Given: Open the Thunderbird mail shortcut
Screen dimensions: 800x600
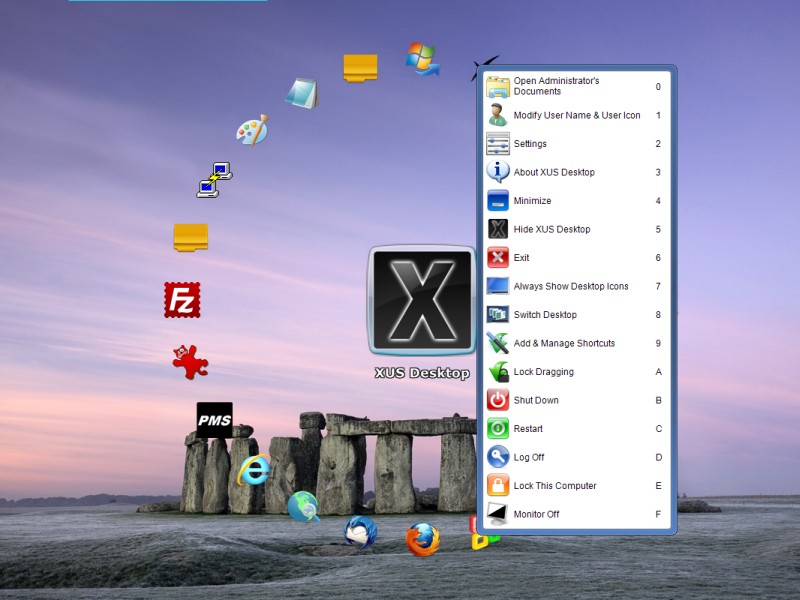Looking at the screenshot, I should click(360, 532).
